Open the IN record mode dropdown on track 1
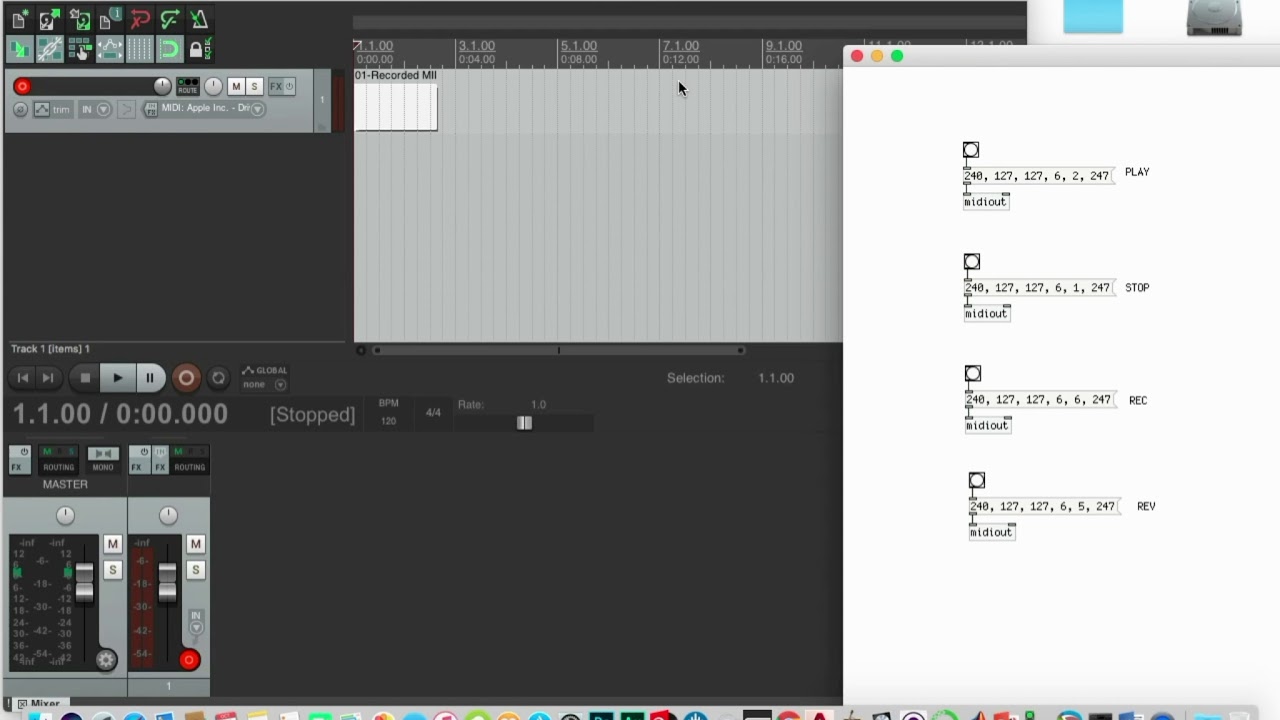The width and height of the screenshot is (1280, 720). click(96, 109)
